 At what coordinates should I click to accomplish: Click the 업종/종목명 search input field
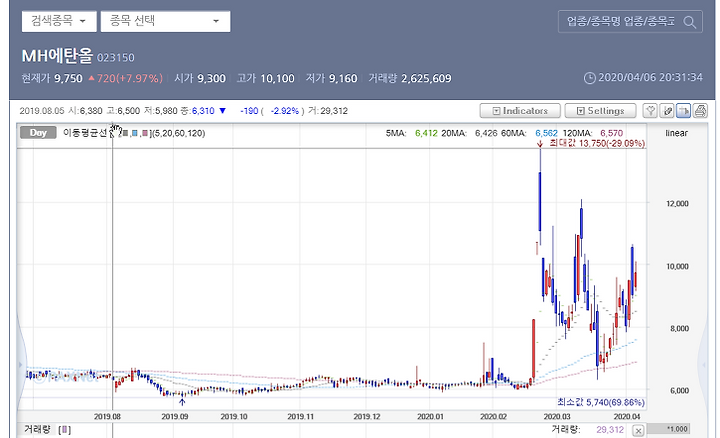(x=620, y=22)
